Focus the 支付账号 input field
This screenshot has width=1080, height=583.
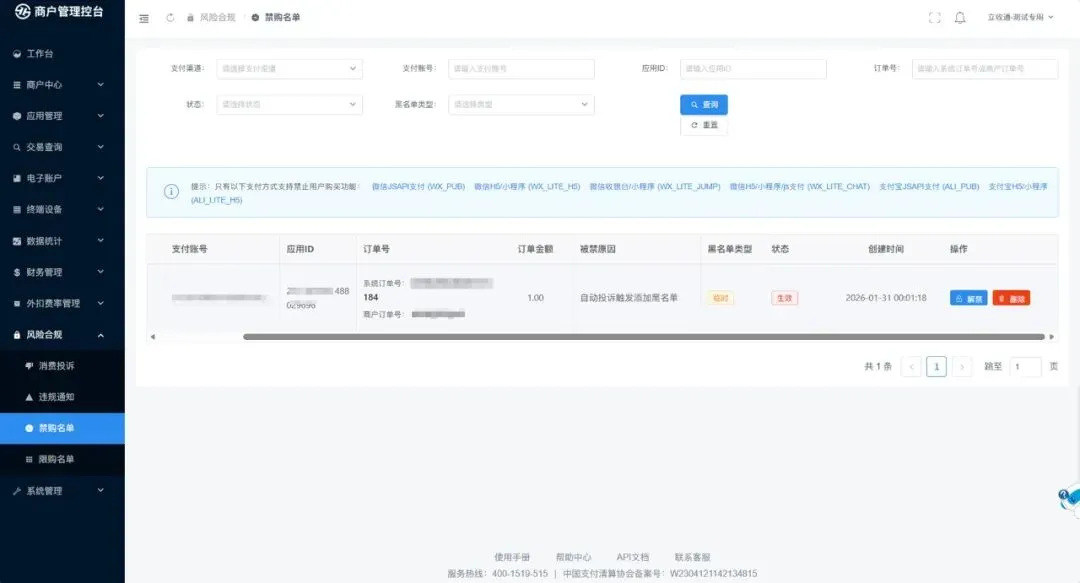521,68
